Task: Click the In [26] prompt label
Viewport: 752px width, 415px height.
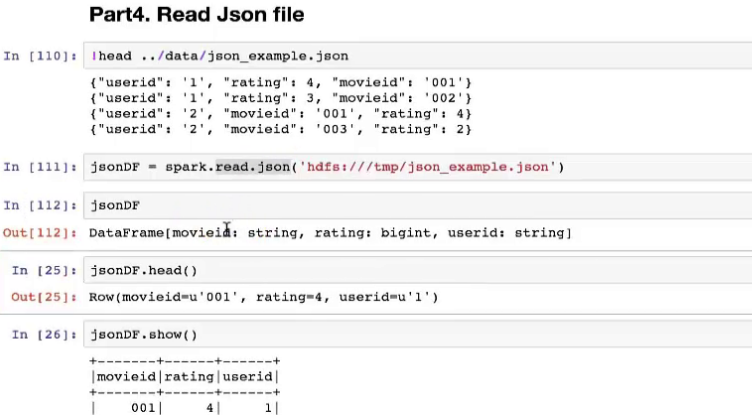Action: 44,334
